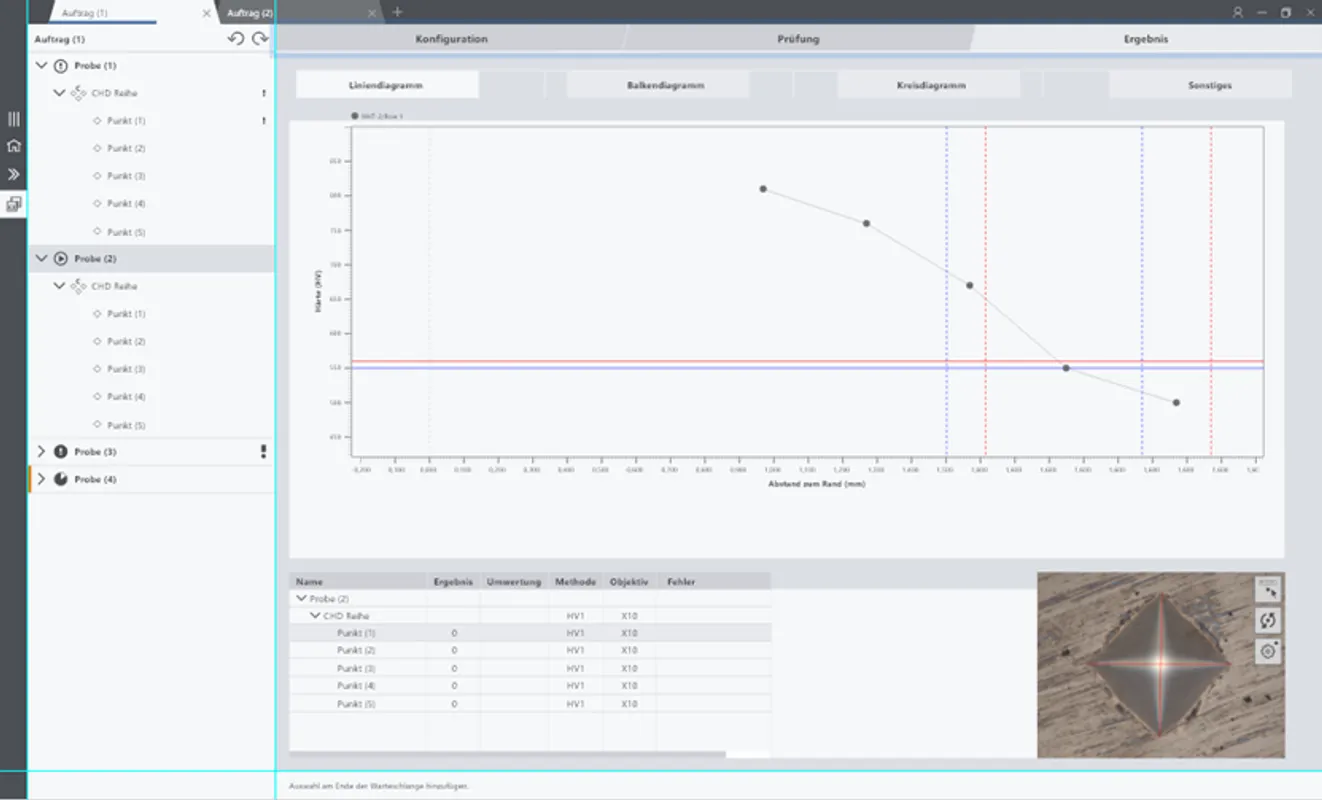Open the user account icon in title bar
1322x800 pixels.
(x=1238, y=12)
